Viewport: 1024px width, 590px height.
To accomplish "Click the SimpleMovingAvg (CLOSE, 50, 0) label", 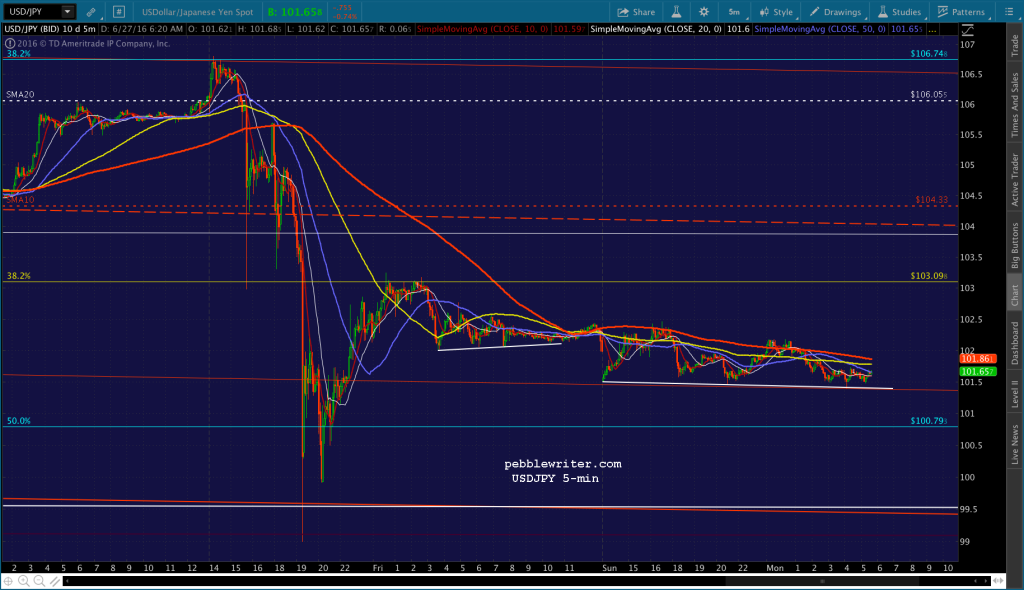I will pos(820,29).
